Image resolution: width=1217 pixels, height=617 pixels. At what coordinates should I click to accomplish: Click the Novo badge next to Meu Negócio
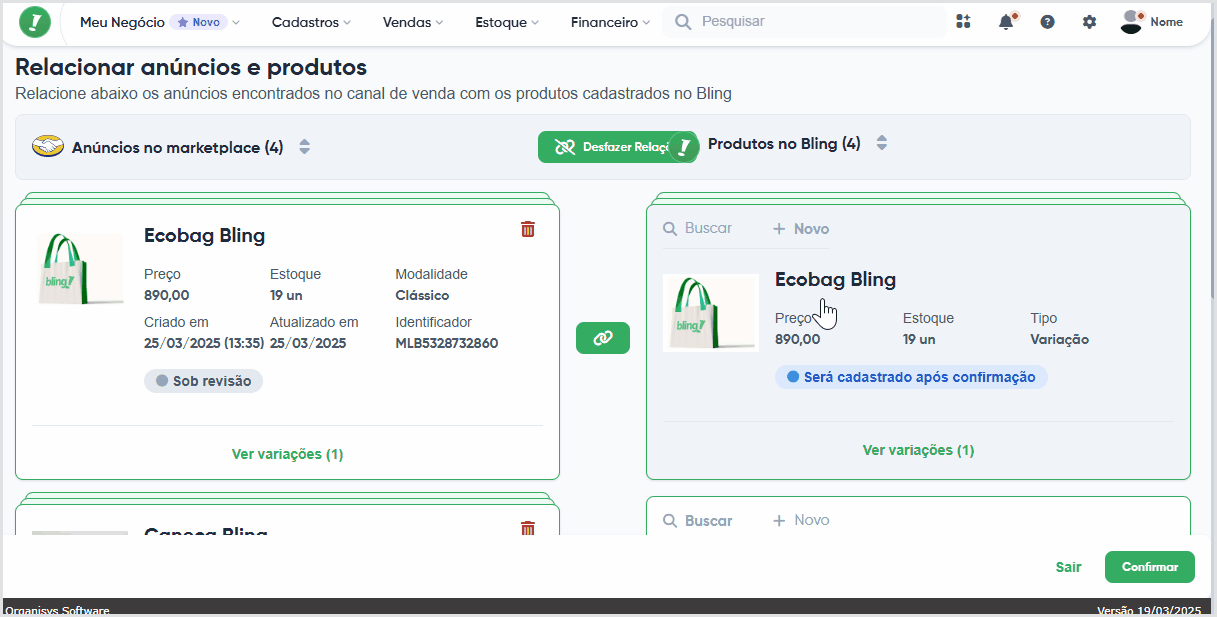[199, 22]
